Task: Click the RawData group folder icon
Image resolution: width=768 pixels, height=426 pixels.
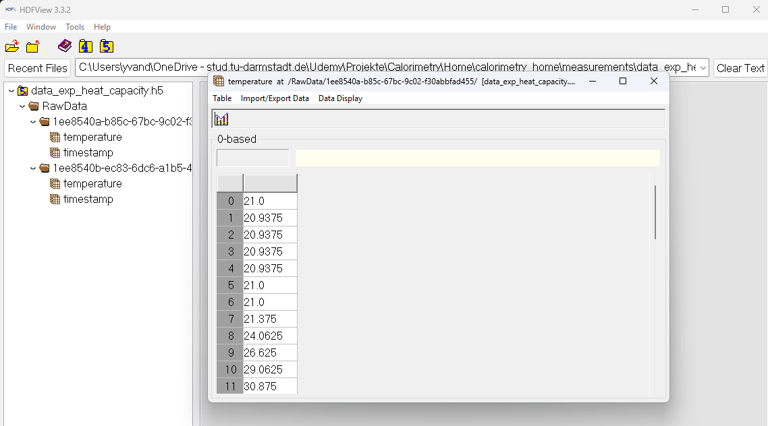Action: pyautogui.click(x=34, y=106)
